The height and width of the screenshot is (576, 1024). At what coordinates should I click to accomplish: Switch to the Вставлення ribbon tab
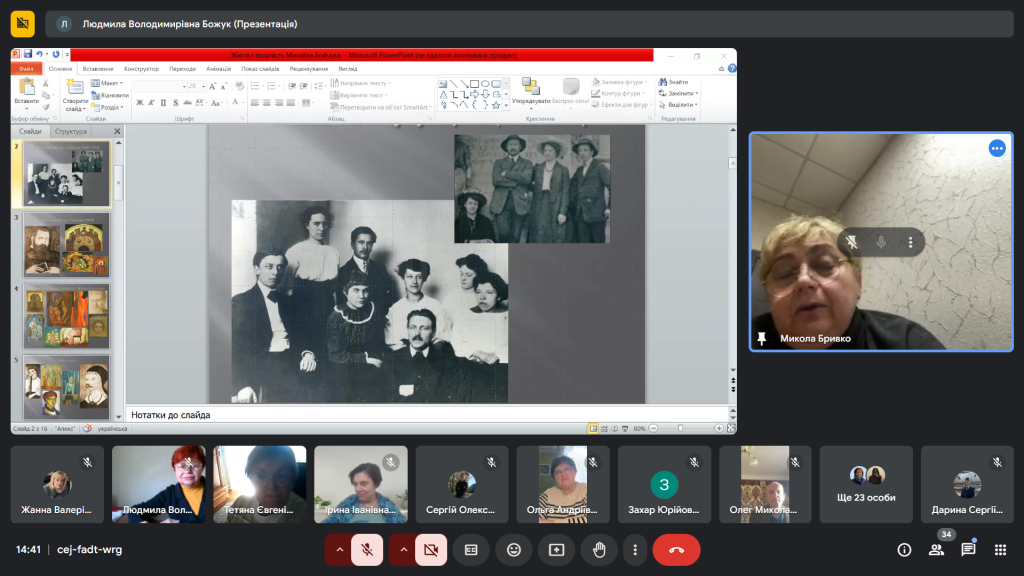[x=98, y=69]
